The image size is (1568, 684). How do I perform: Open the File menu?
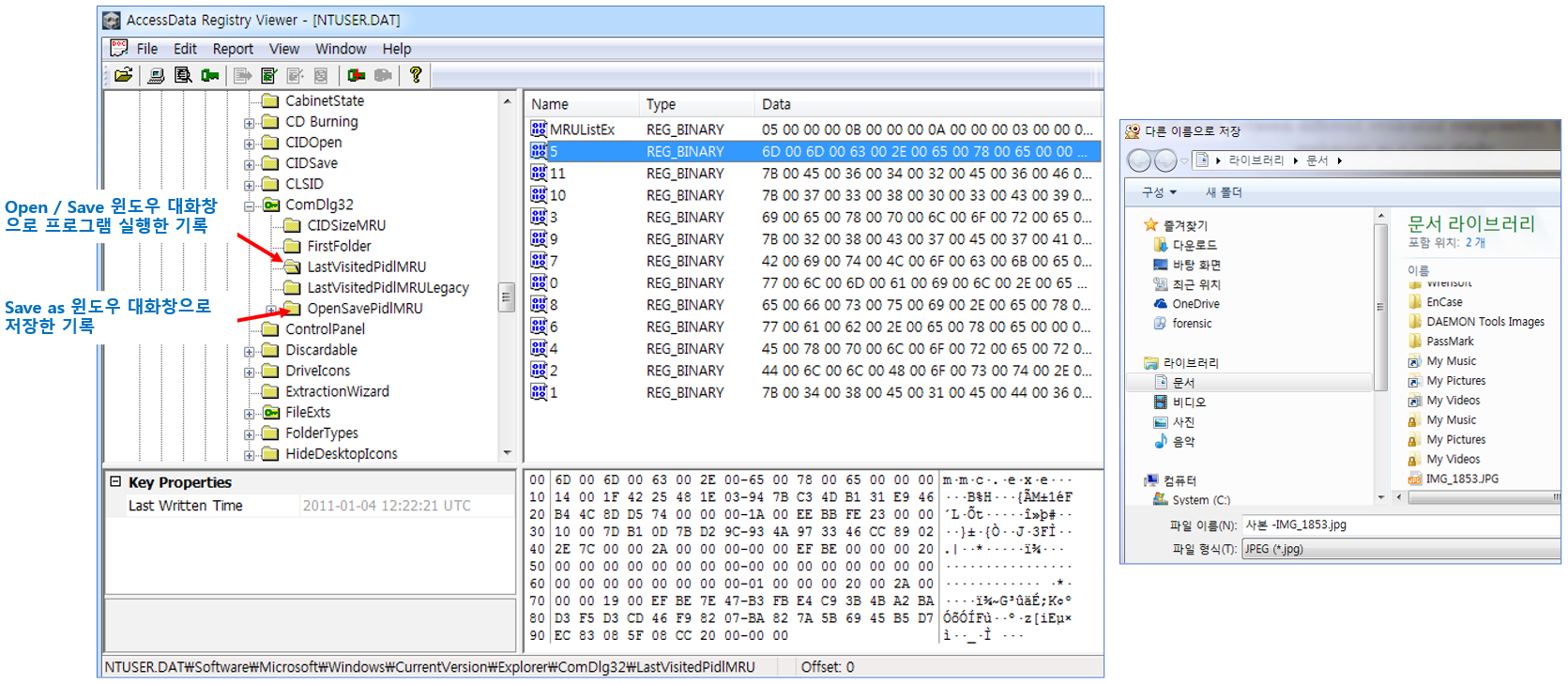[147, 49]
